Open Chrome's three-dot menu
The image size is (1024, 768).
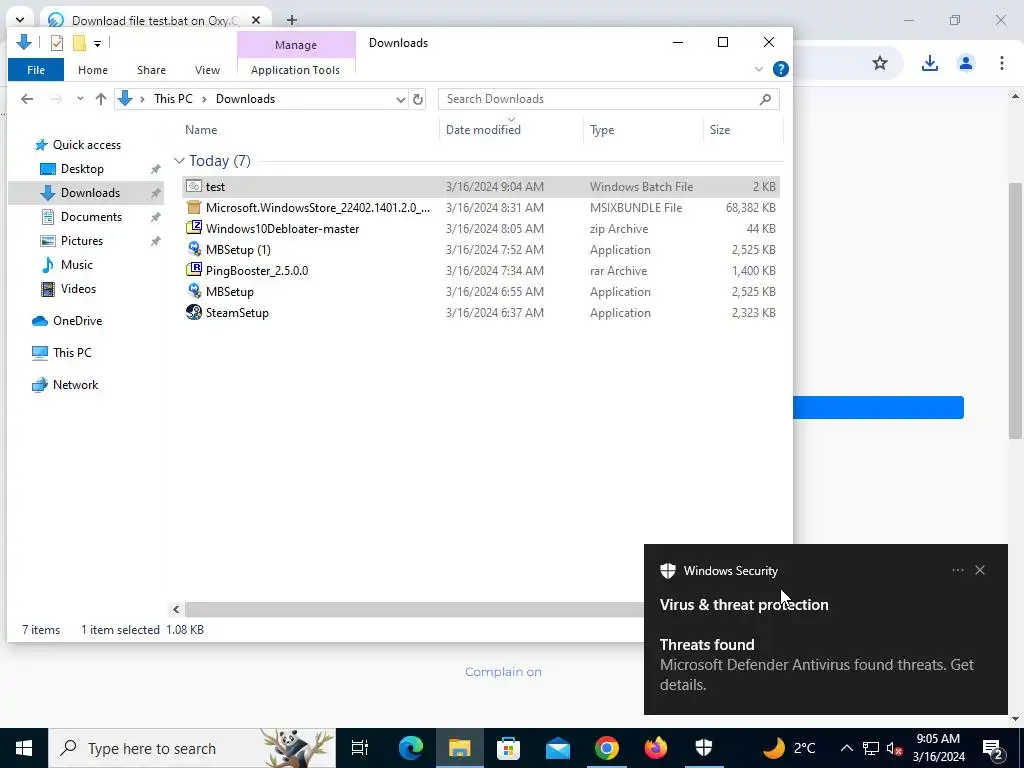(x=1001, y=63)
